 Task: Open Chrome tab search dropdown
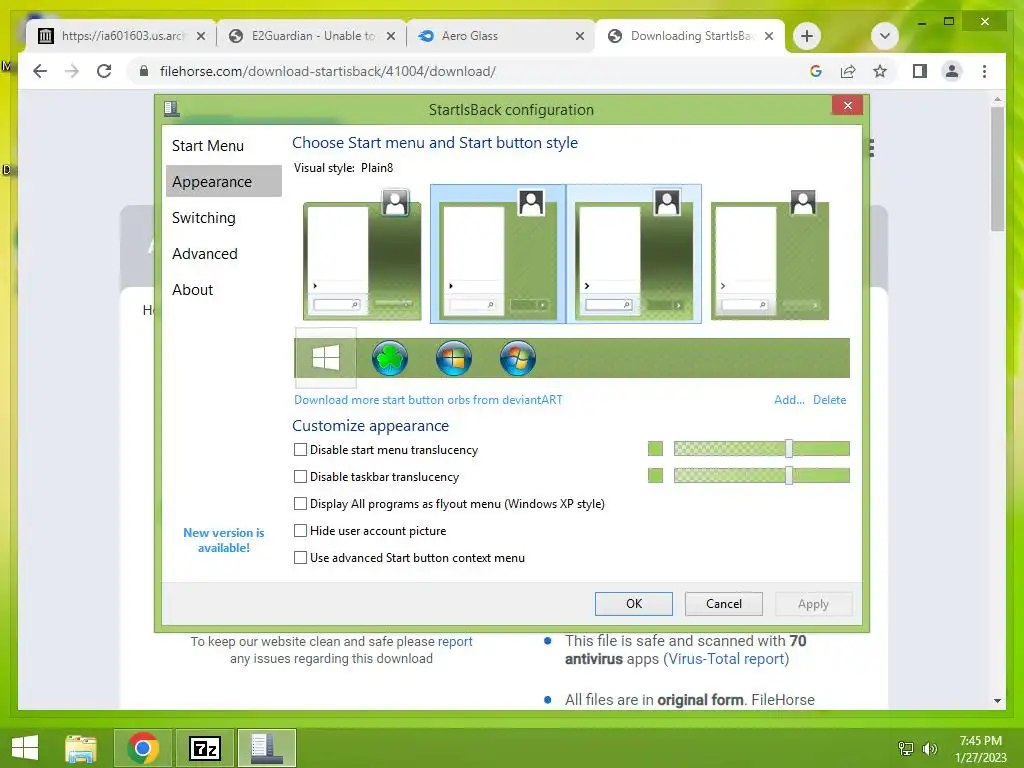pyautogui.click(x=885, y=36)
